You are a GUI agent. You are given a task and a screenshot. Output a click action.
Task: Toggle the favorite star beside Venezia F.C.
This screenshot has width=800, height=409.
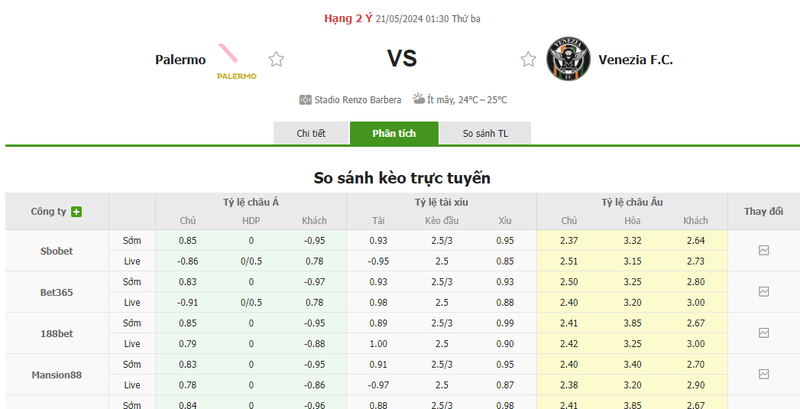point(528,59)
